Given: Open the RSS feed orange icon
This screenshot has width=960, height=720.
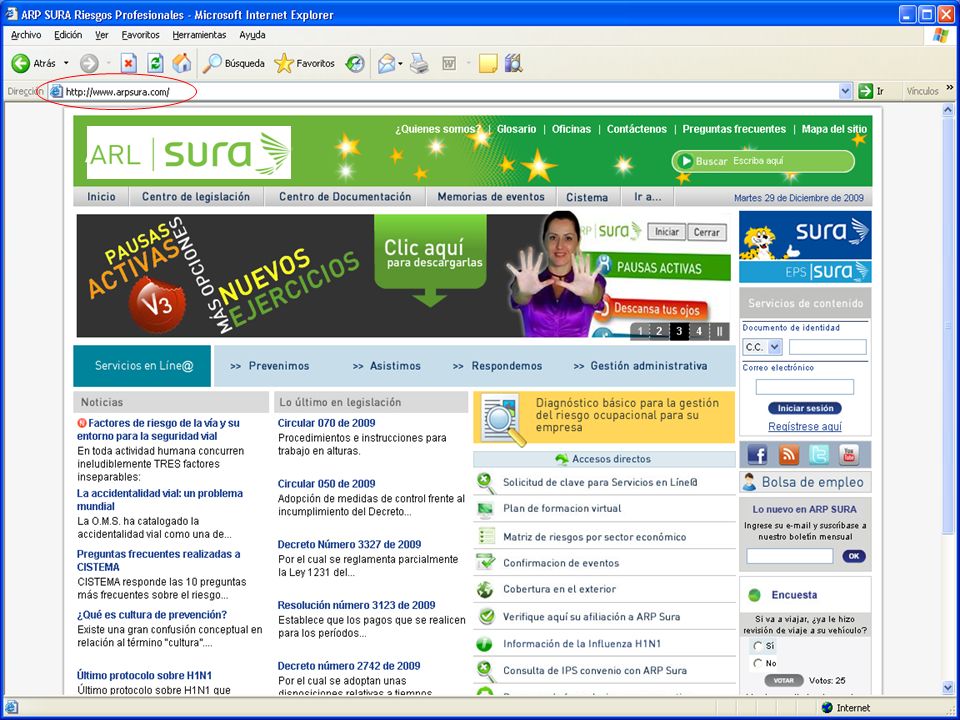Looking at the screenshot, I should click(789, 454).
